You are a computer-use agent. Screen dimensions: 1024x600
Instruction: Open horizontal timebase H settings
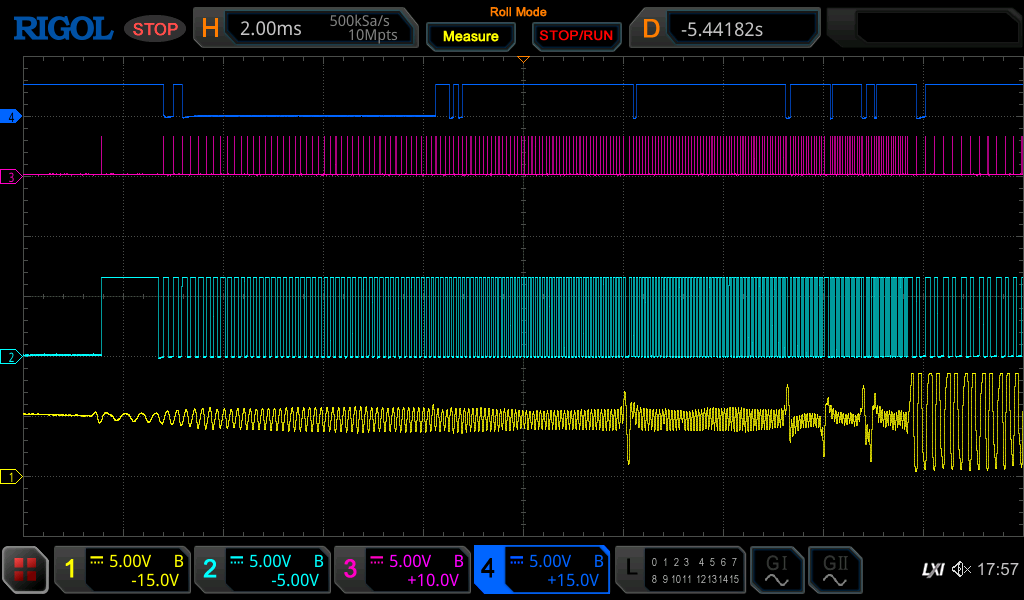(210, 28)
